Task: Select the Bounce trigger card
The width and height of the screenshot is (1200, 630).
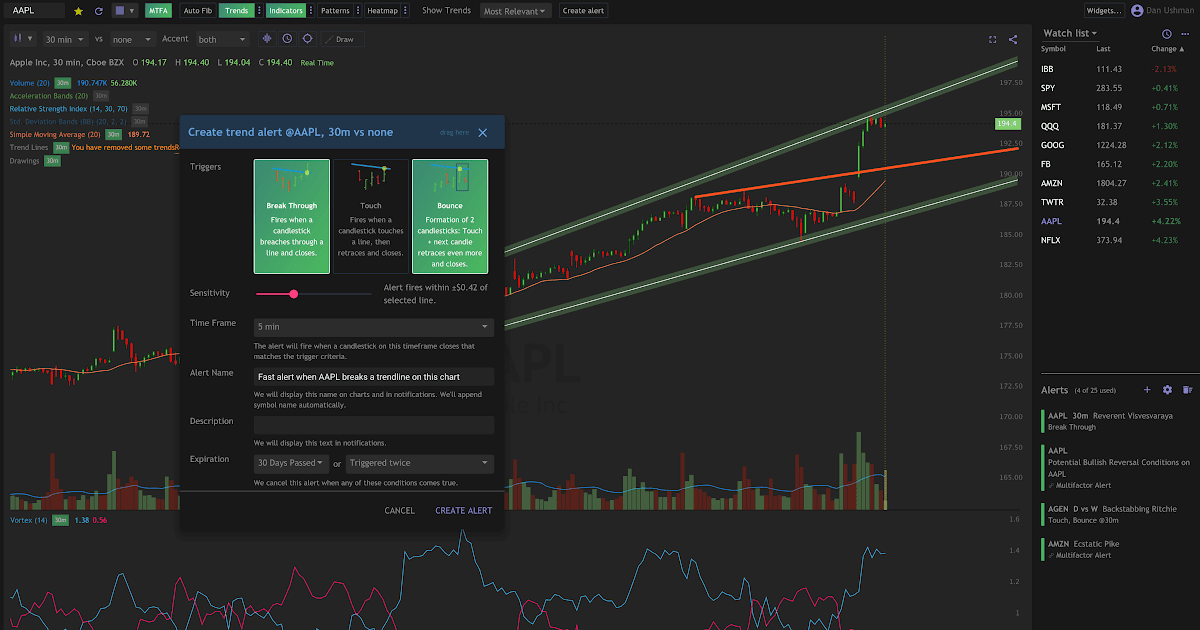Action: click(x=450, y=216)
